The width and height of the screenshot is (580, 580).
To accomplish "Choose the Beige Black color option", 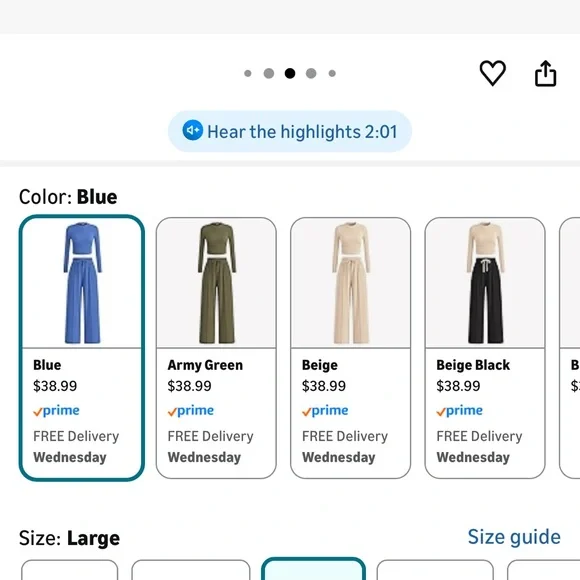I will tap(485, 348).
